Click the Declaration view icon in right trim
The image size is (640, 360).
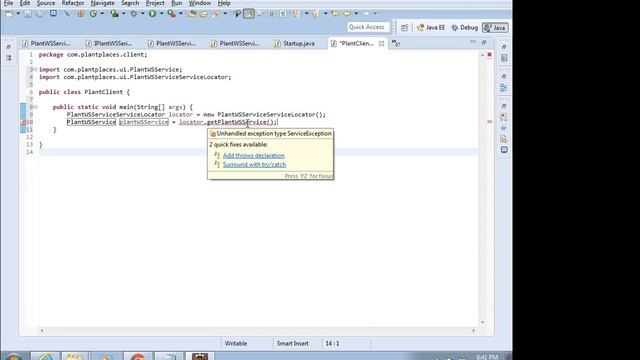point(504,139)
